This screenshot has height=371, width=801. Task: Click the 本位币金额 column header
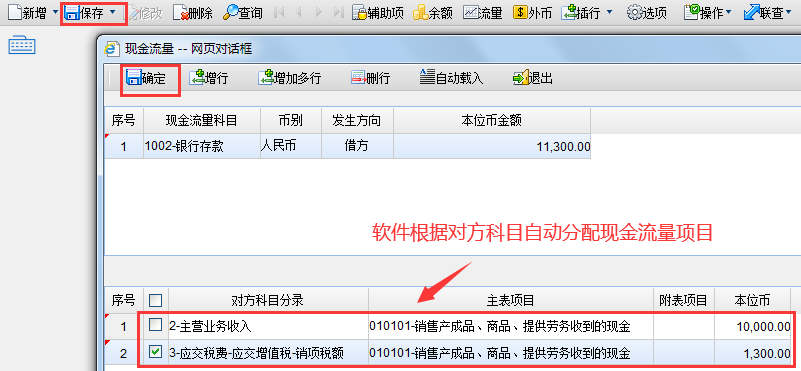click(492, 121)
